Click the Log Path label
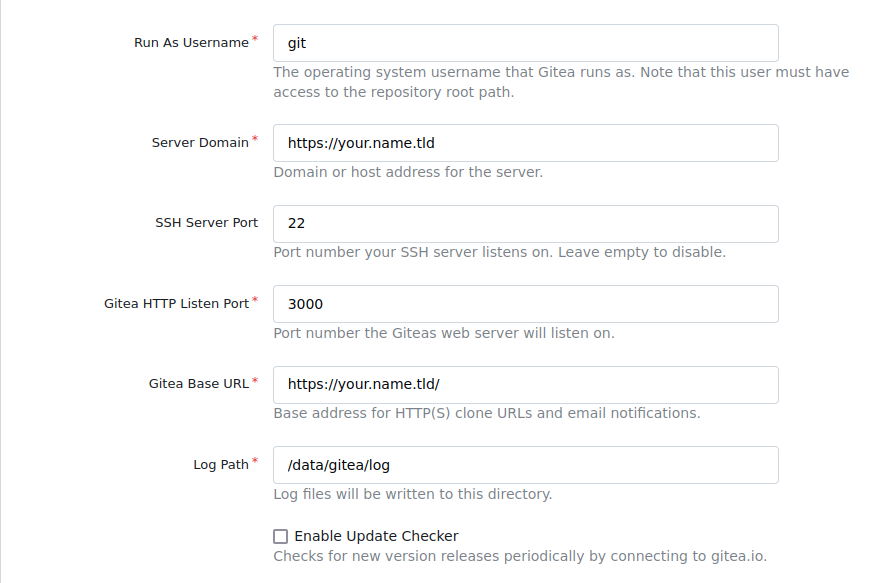 [221, 464]
